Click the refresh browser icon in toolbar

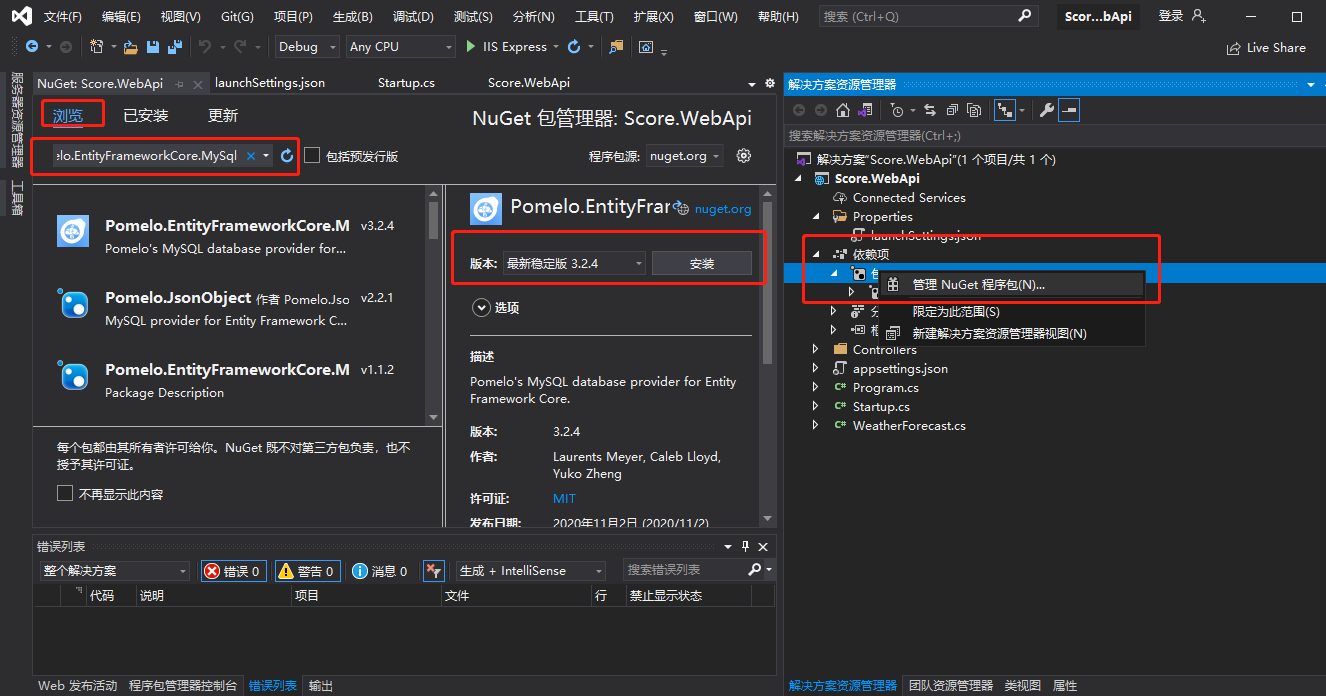(x=574, y=47)
